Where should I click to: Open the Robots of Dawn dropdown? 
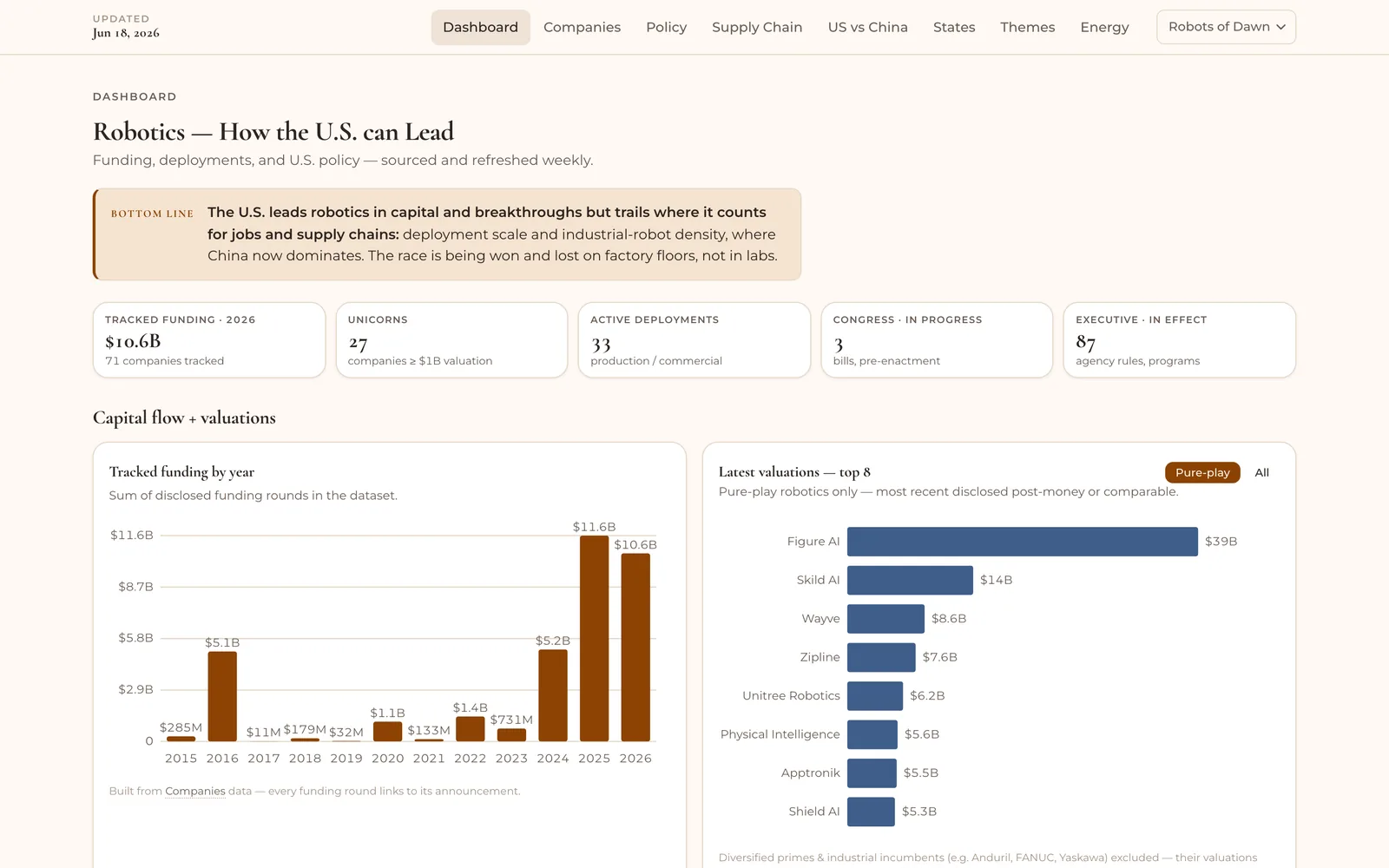click(x=1226, y=27)
